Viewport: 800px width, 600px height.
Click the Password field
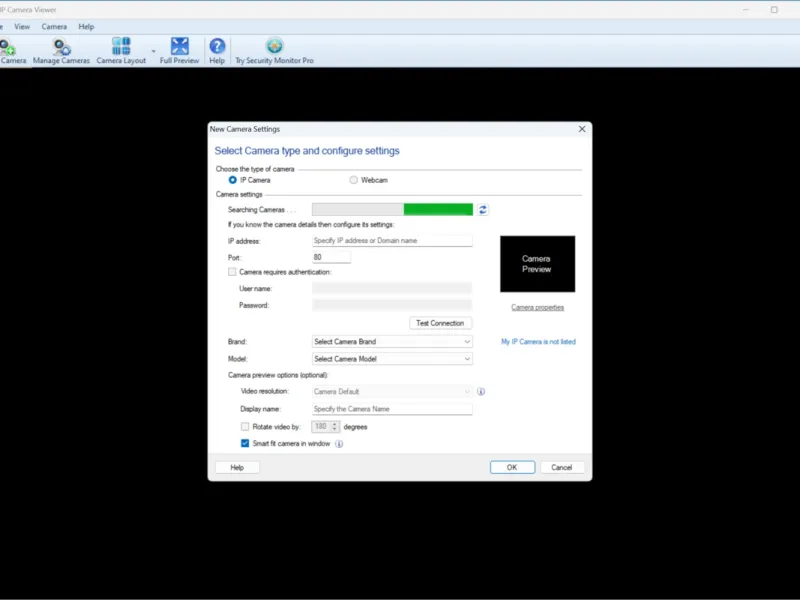[x=392, y=305]
